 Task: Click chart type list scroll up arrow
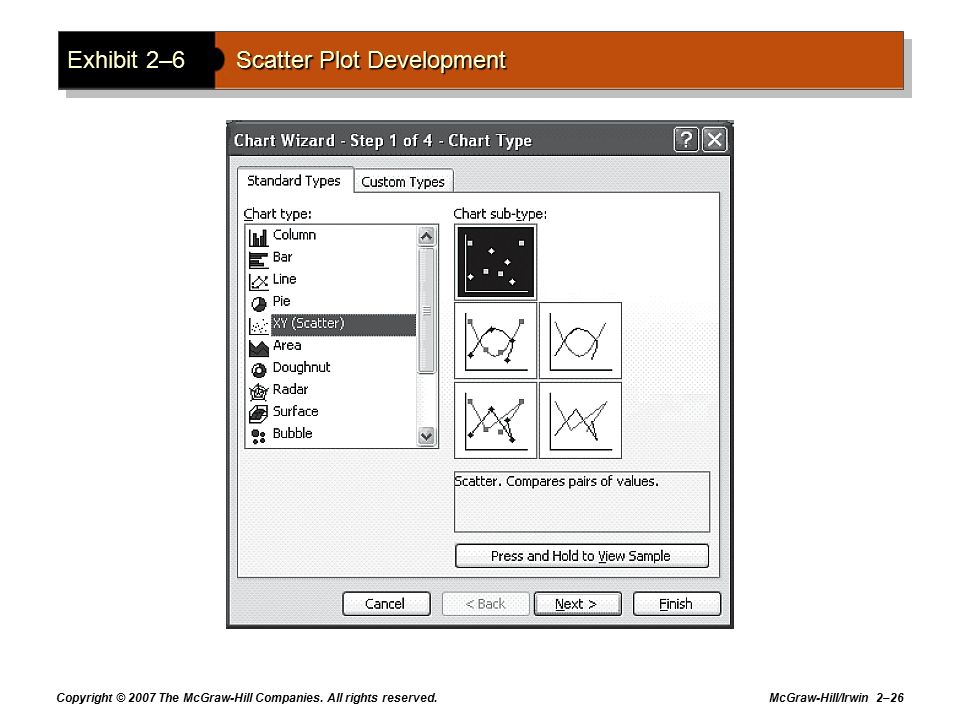(x=426, y=236)
